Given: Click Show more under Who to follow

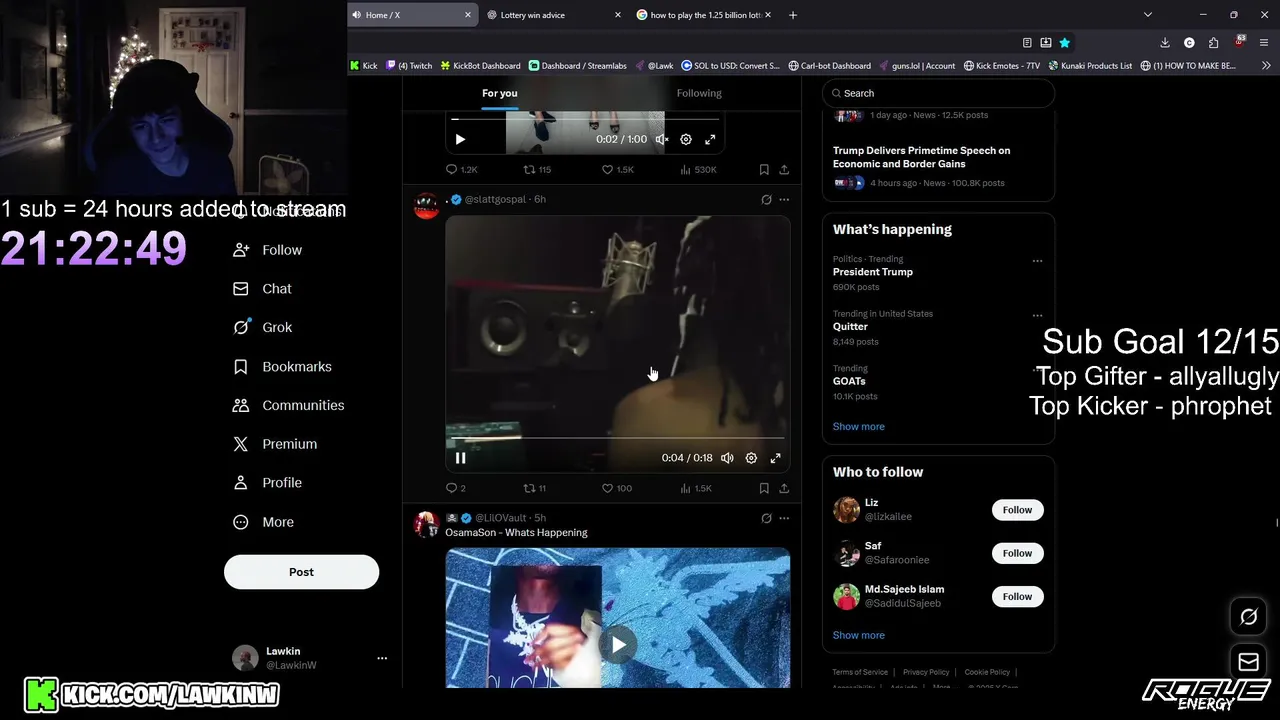Looking at the screenshot, I should click(858, 635).
